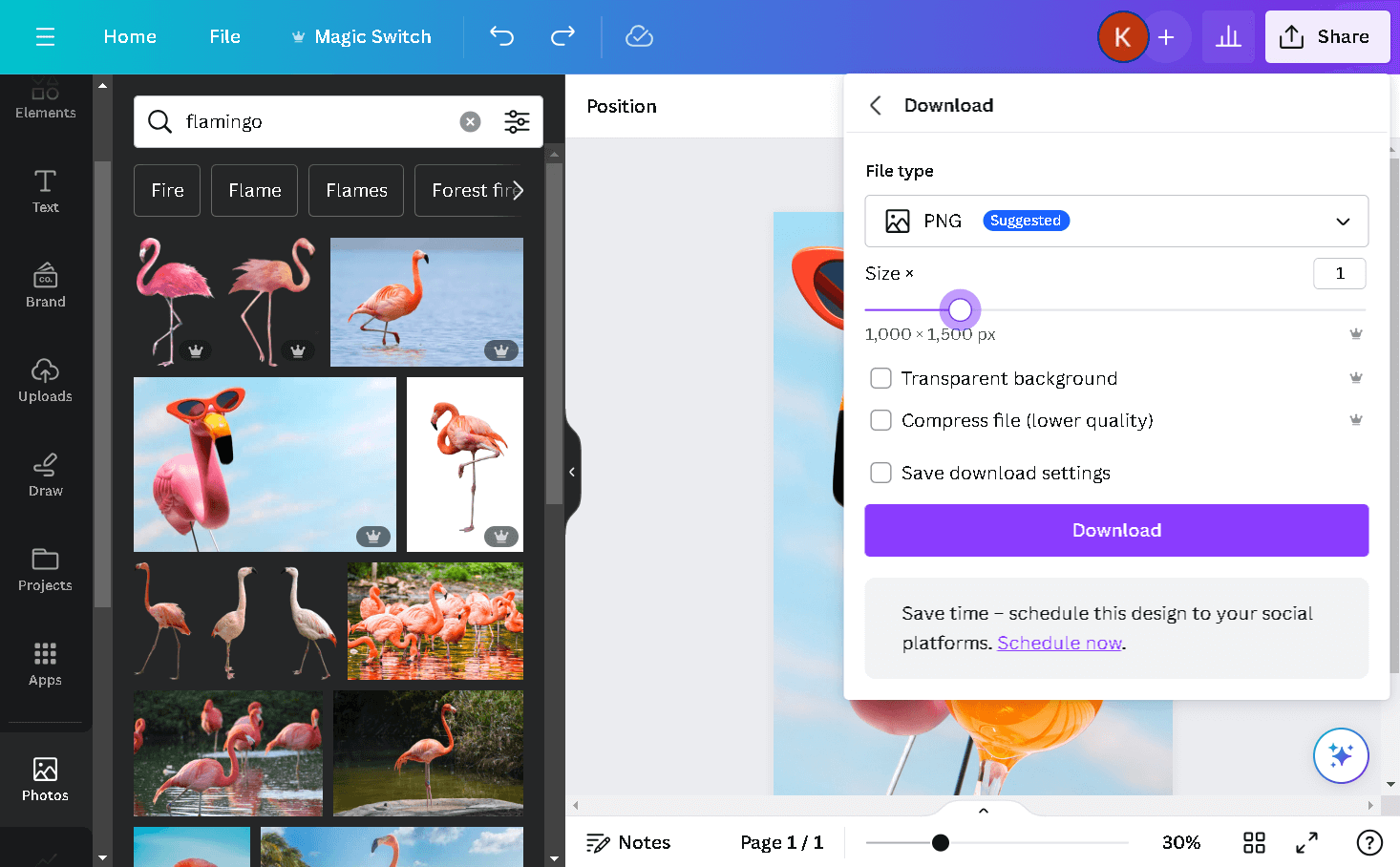The height and width of the screenshot is (867, 1400).
Task: Open the Elements panel
Action: [x=45, y=98]
